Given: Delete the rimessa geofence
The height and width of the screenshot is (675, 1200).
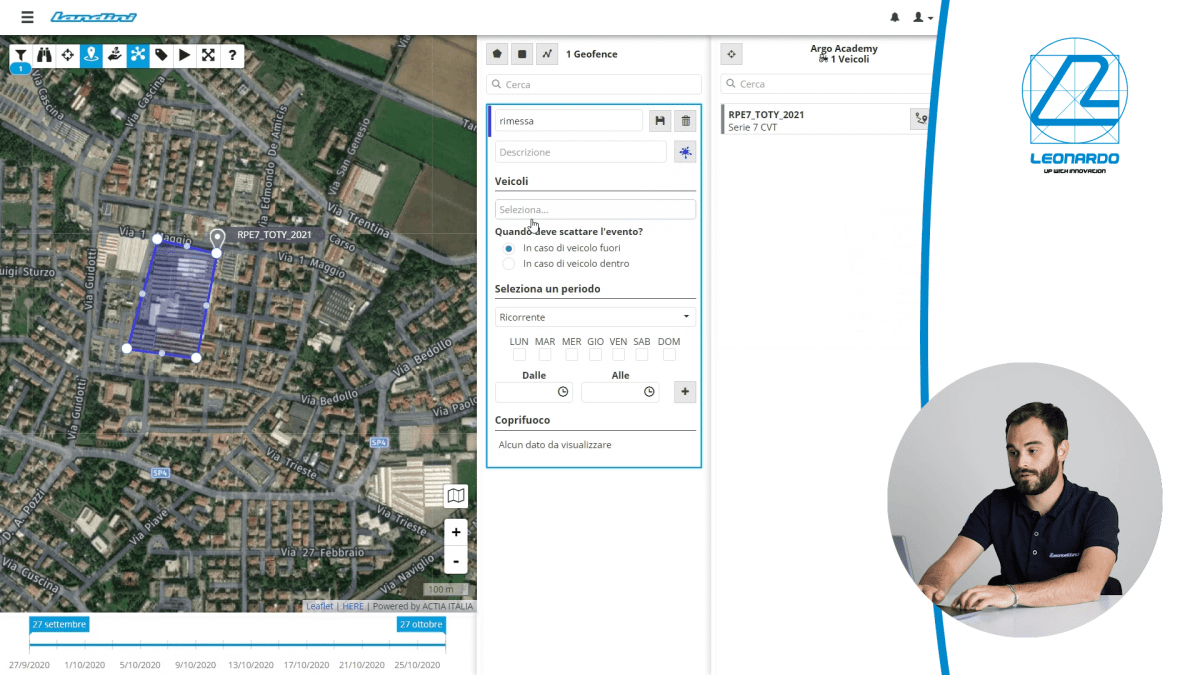Looking at the screenshot, I should pyautogui.click(x=685, y=121).
